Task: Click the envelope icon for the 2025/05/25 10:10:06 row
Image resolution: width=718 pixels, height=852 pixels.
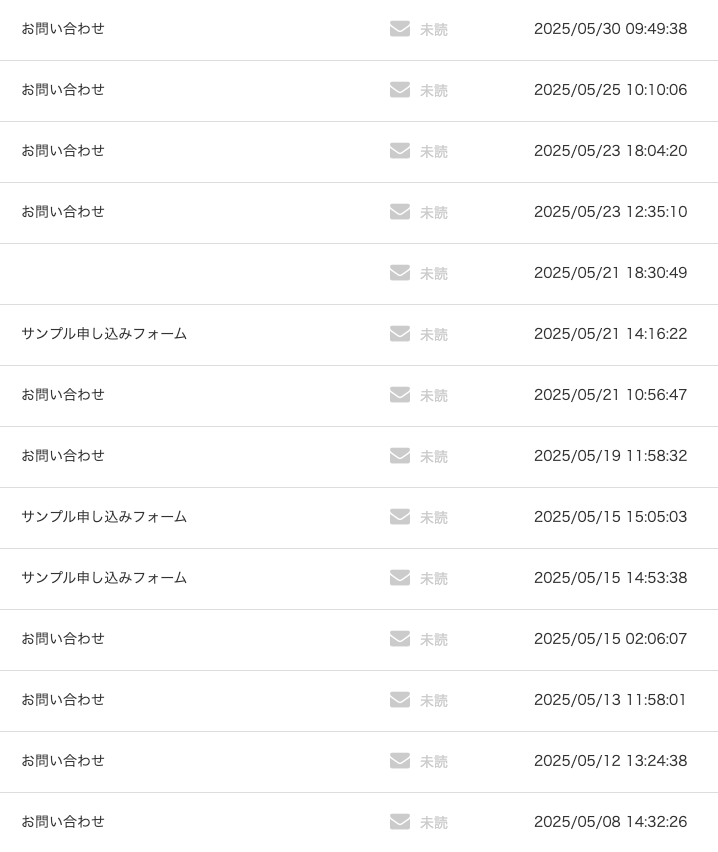Action: pyautogui.click(x=400, y=90)
